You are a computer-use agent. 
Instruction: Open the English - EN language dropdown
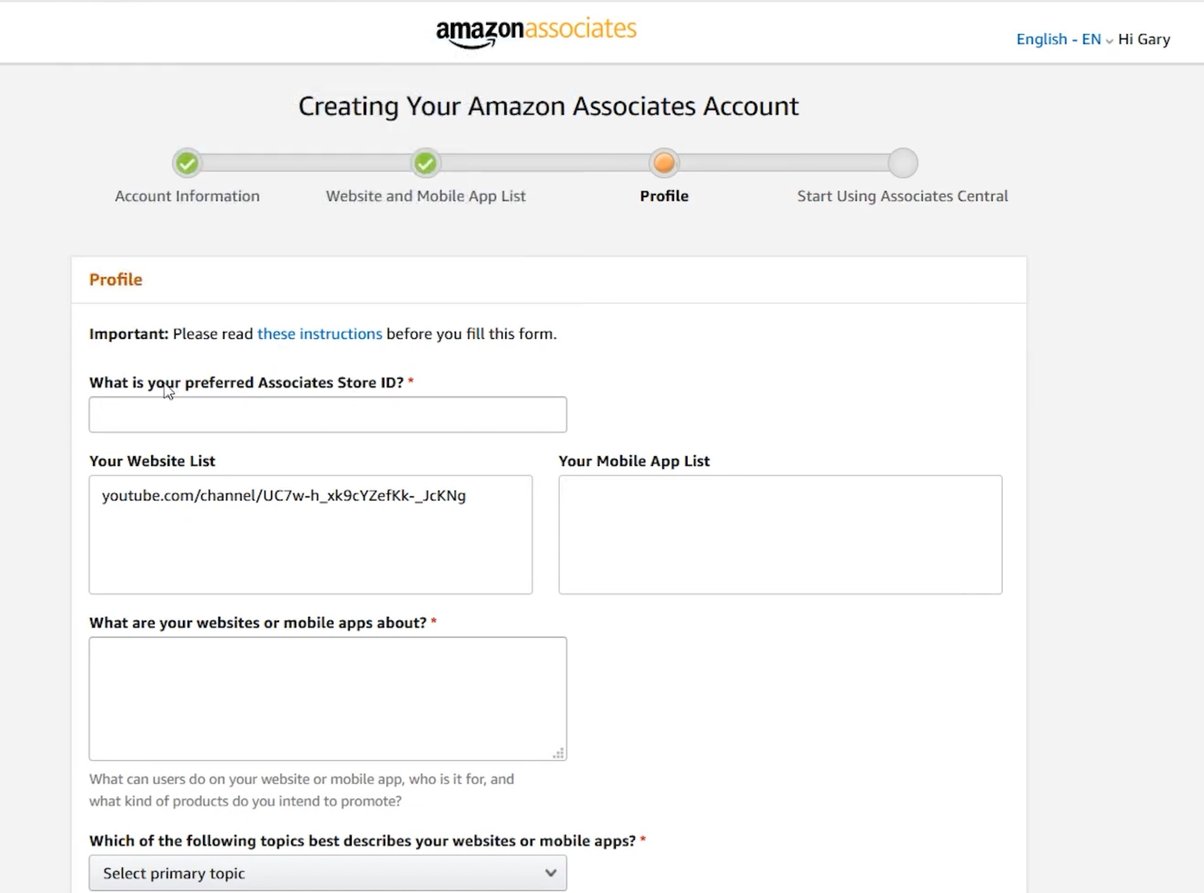click(x=1065, y=39)
